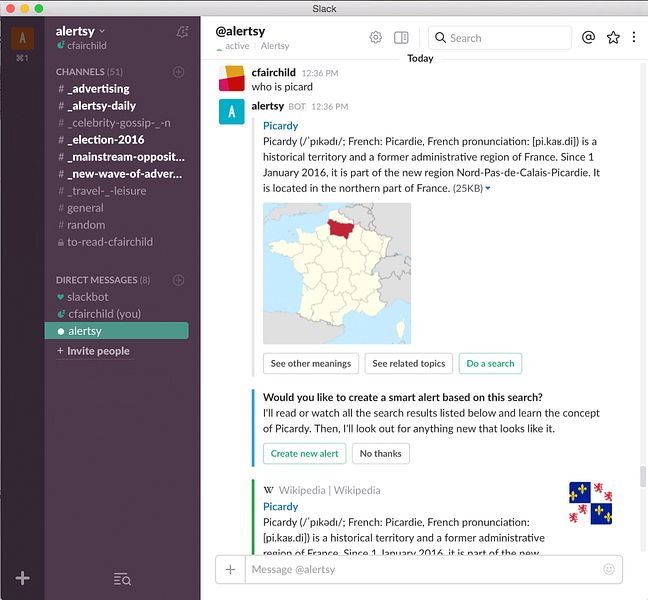Click the alertsy bot avatar
Image resolution: width=648 pixels, height=600 pixels.
[x=231, y=112]
